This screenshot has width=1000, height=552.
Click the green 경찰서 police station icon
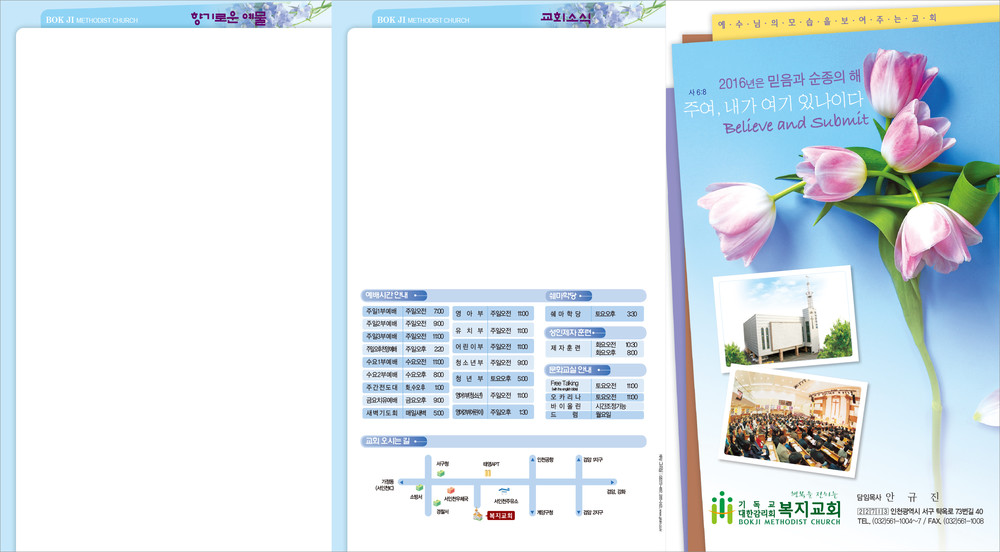point(438,502)
